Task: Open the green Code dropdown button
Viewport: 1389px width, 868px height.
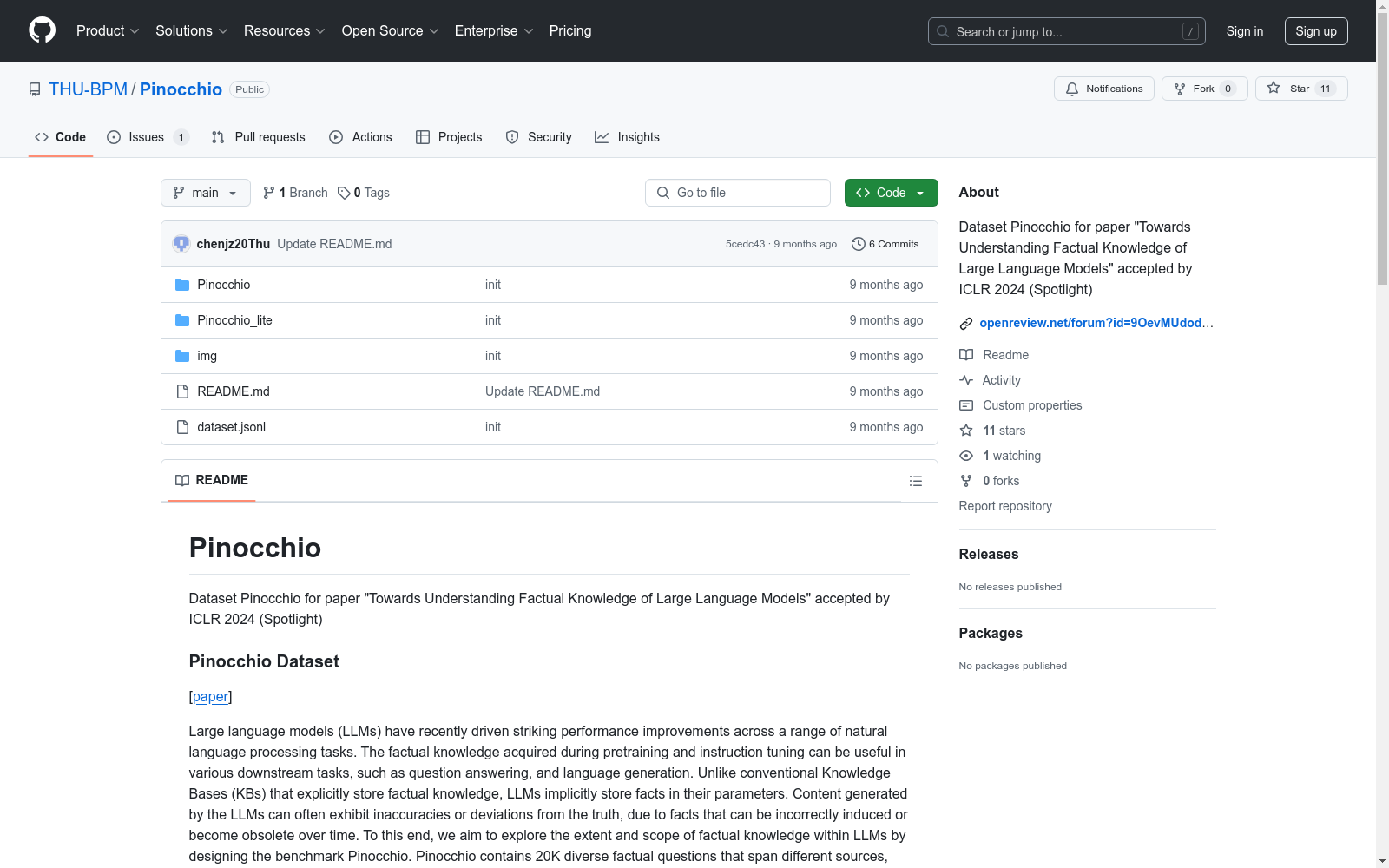Action: click(891, 193)
